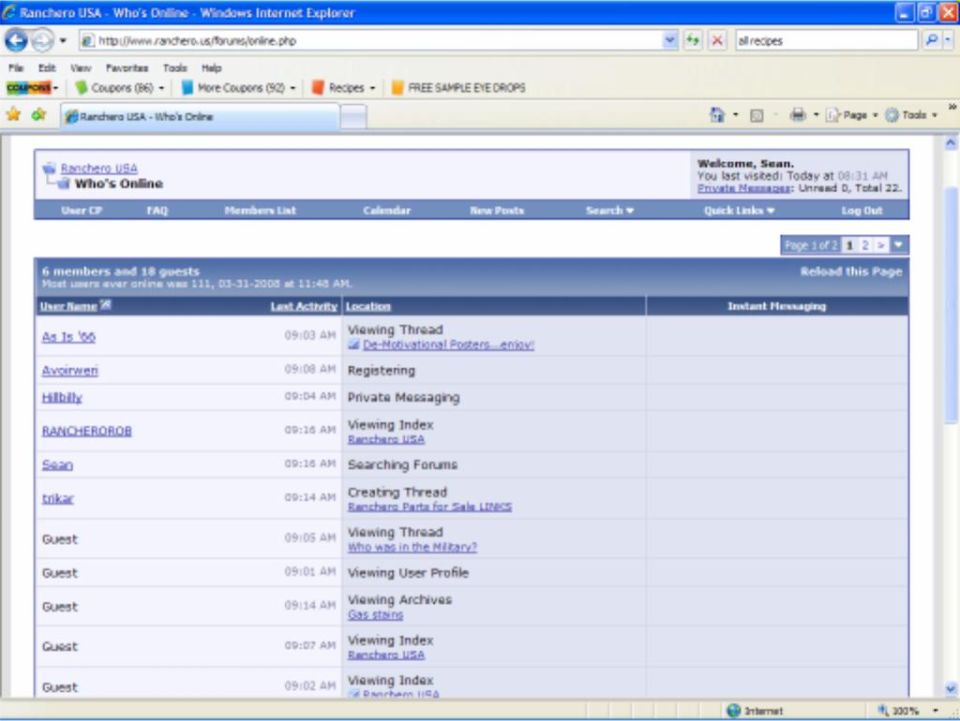
Task: Open the As Is '66 user profile
Action: tap(69, 337)
